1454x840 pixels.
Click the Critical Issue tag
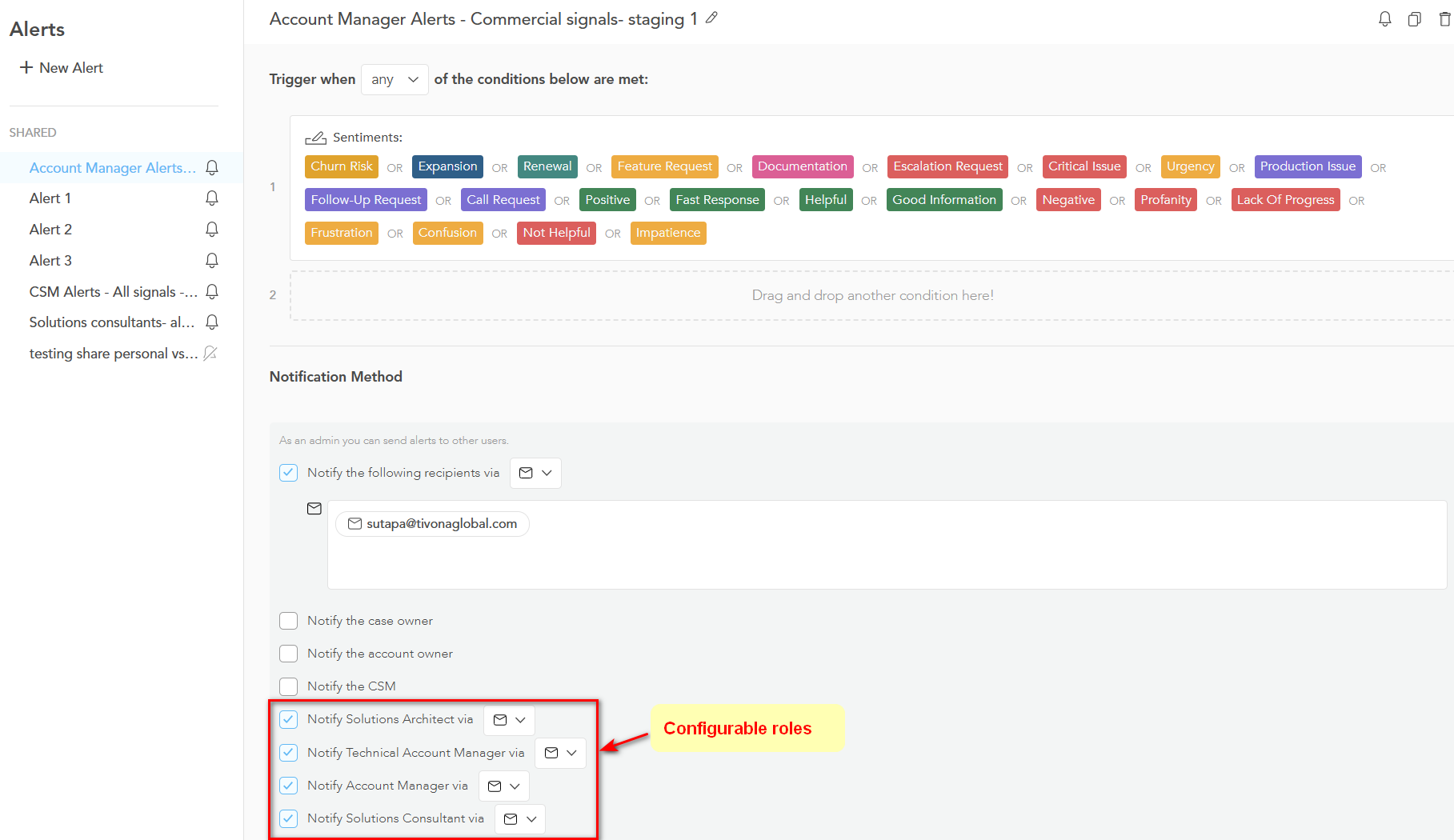coord(1084,166)
